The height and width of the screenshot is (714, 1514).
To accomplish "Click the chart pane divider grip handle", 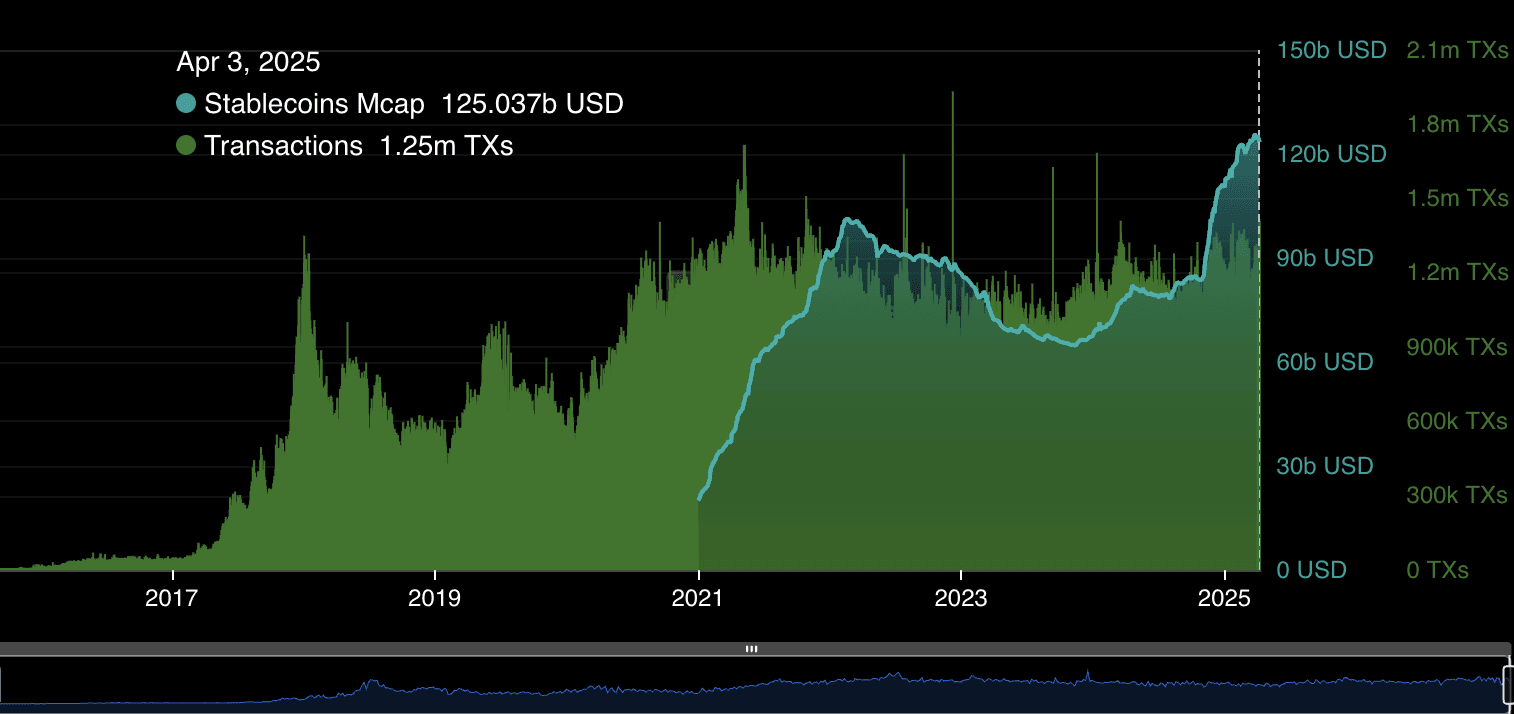I will 752,649.
